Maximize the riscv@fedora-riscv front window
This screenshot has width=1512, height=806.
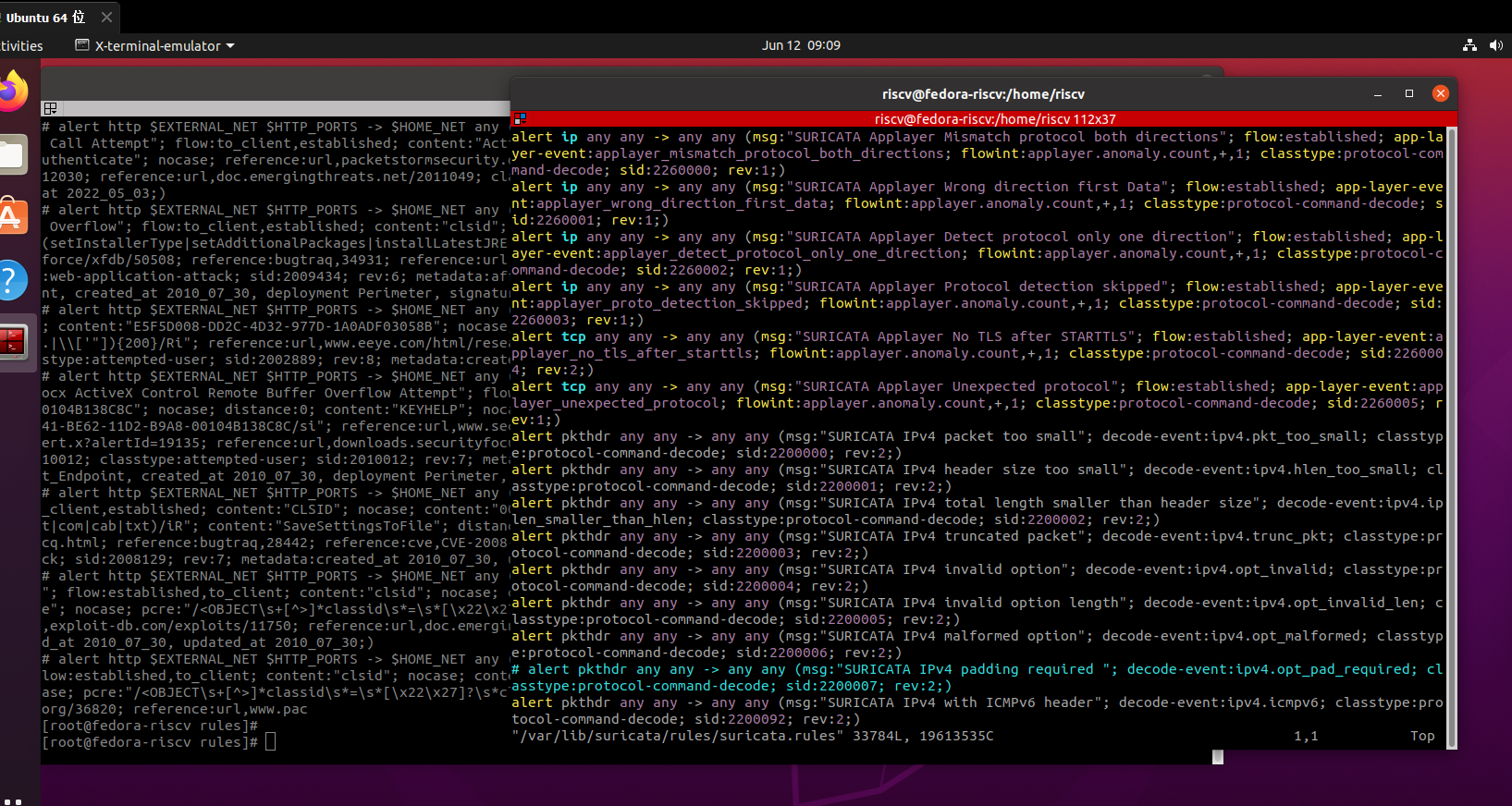(1409, 93)
